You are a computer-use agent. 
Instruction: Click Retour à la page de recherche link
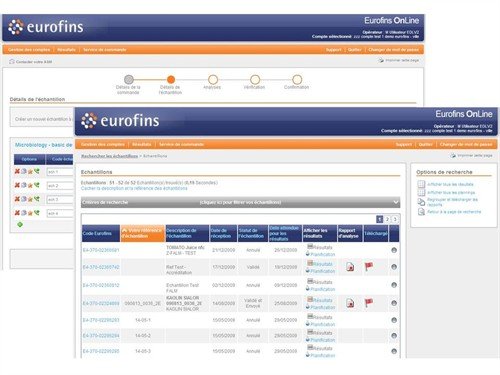[454, 212]
